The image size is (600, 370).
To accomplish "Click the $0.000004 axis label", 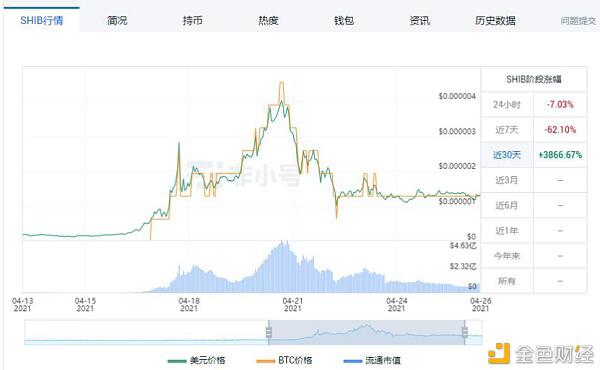I will [457, 96].
